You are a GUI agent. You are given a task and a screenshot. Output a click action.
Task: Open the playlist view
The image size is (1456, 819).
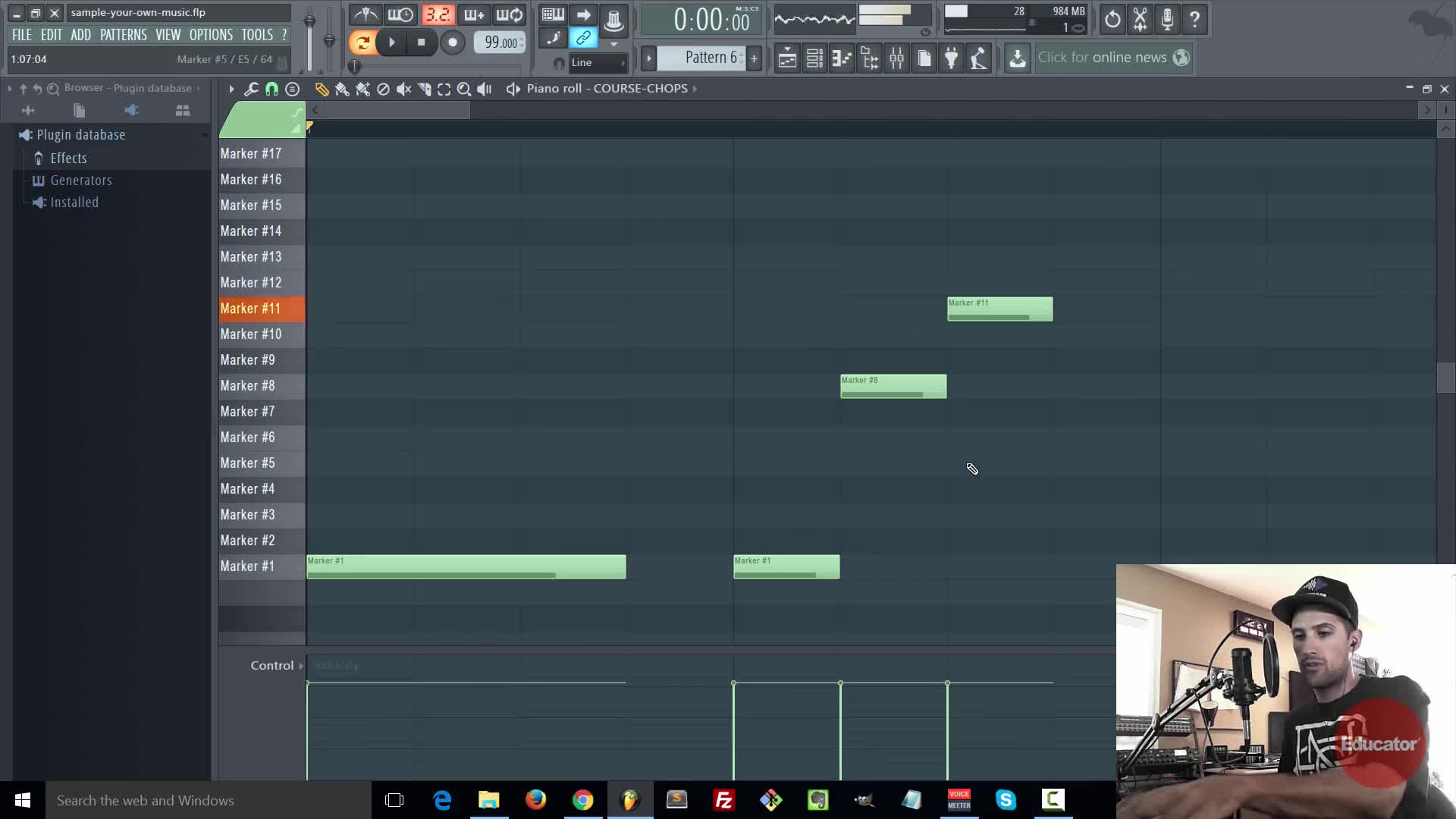coord(787,58)
